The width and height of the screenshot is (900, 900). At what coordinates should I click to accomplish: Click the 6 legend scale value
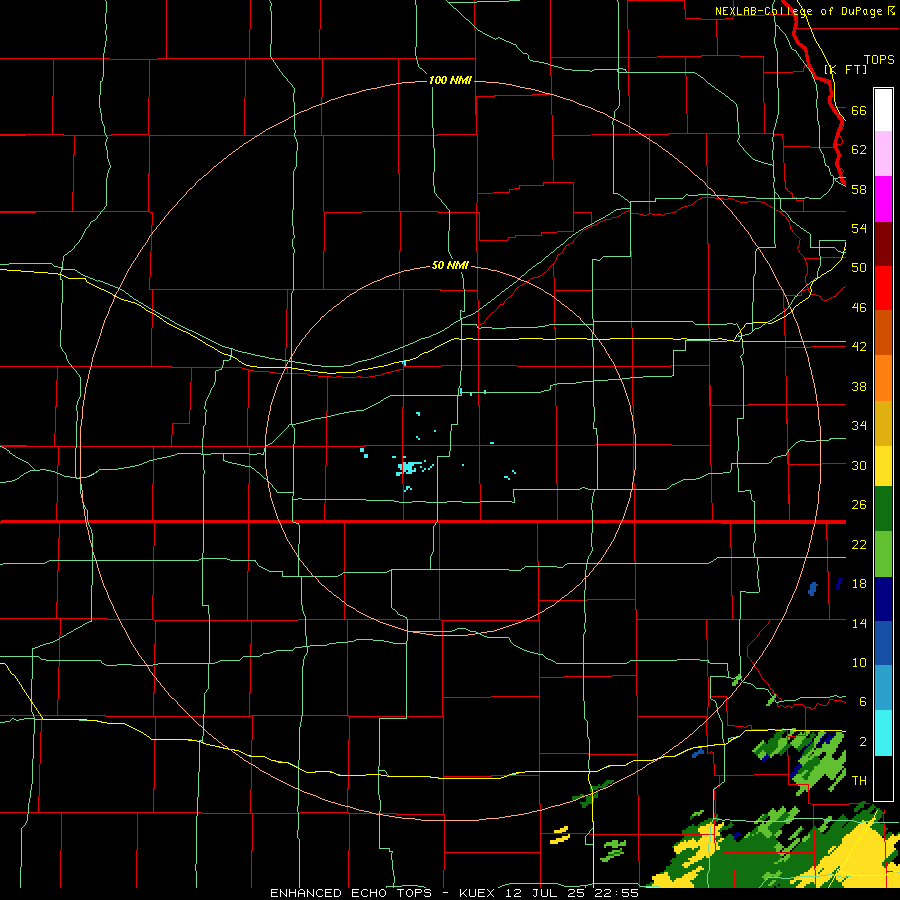pos(863,702)
